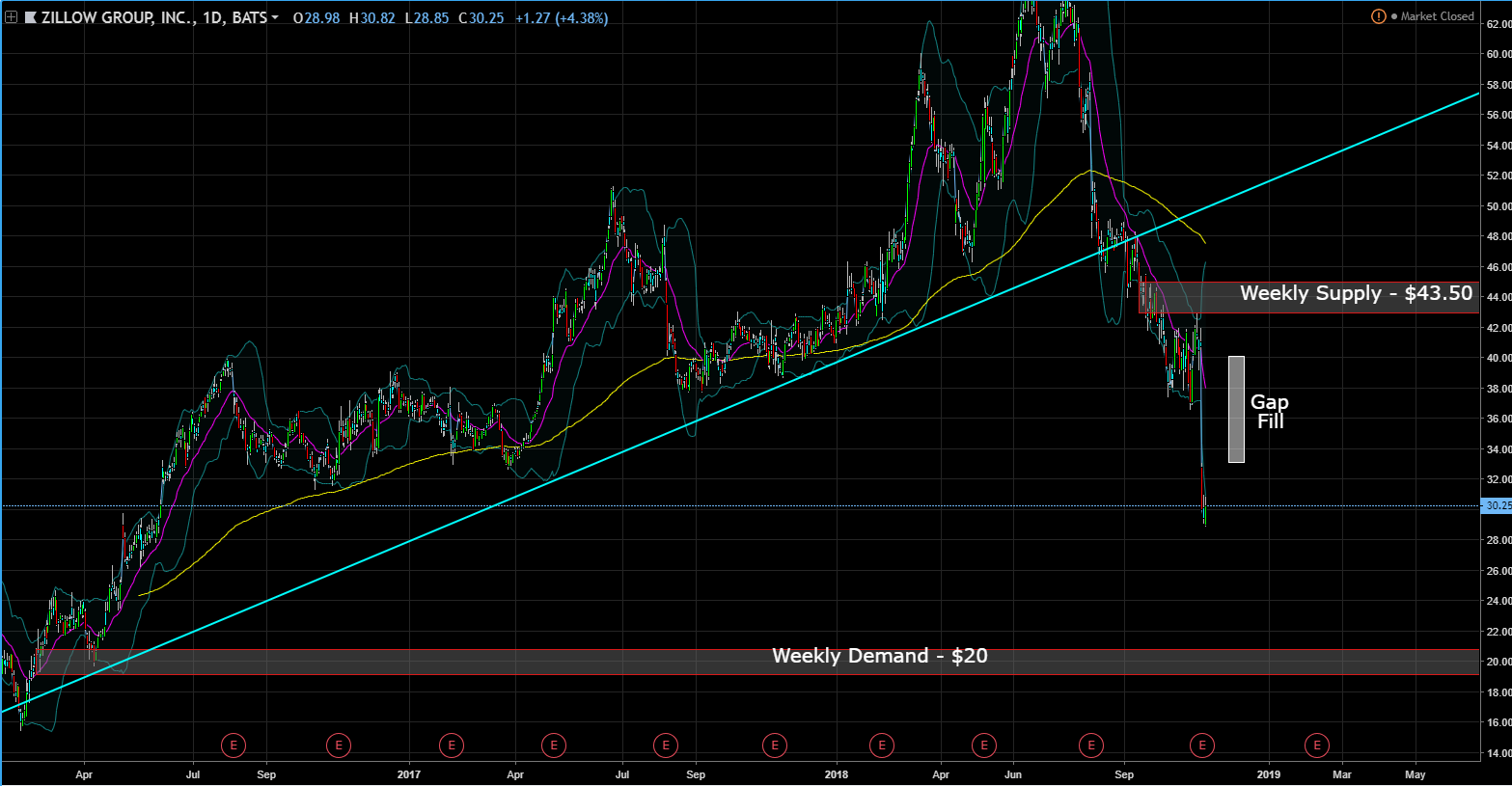Screen dimensions: 1512x786
Task: Click the 60.00 price axis label
Action: tap(1498, 54)
